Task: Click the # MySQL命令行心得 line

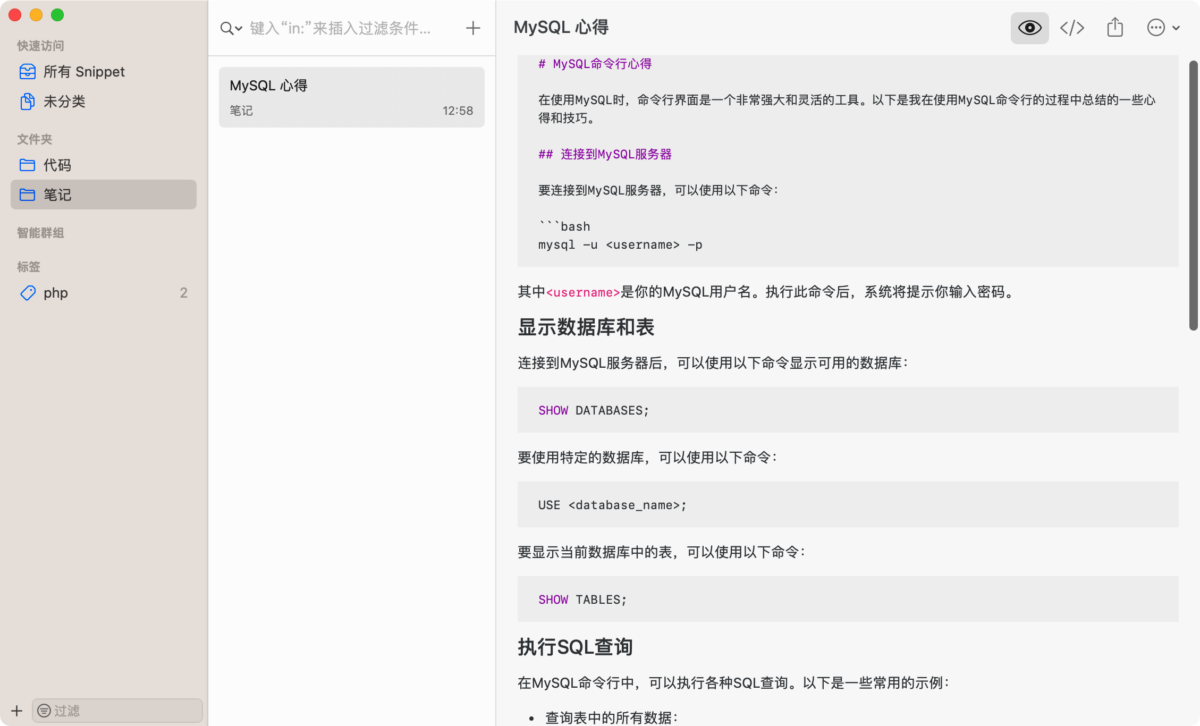Action: (595, 64)
